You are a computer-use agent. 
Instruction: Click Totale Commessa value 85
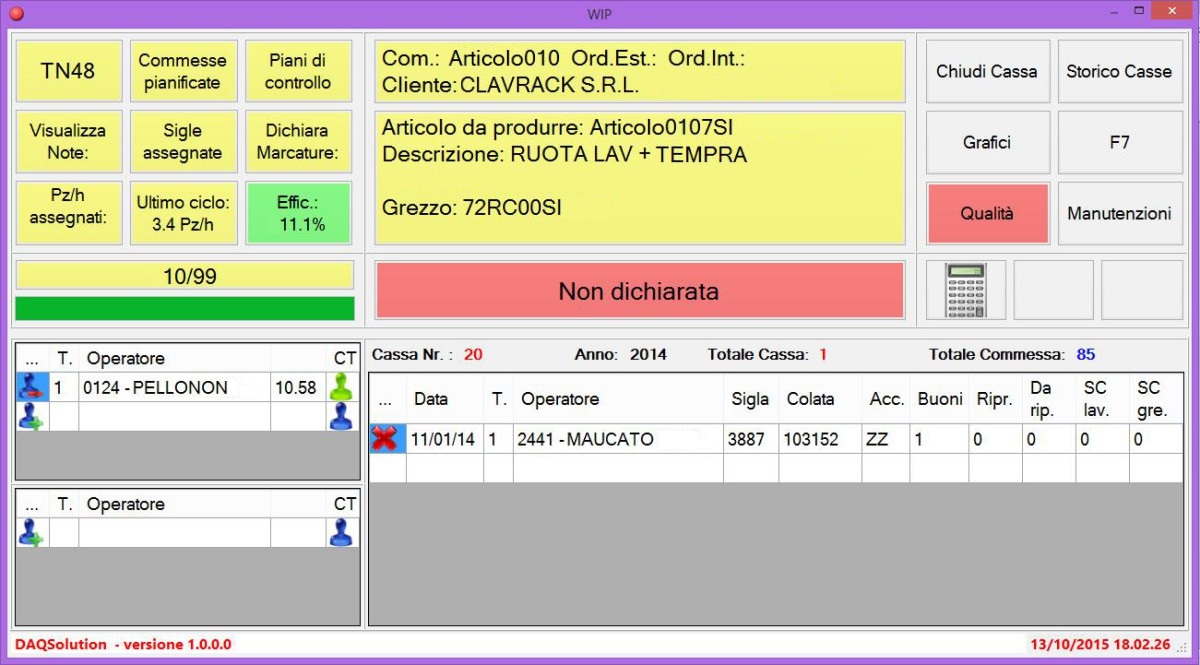point(1086,355)
